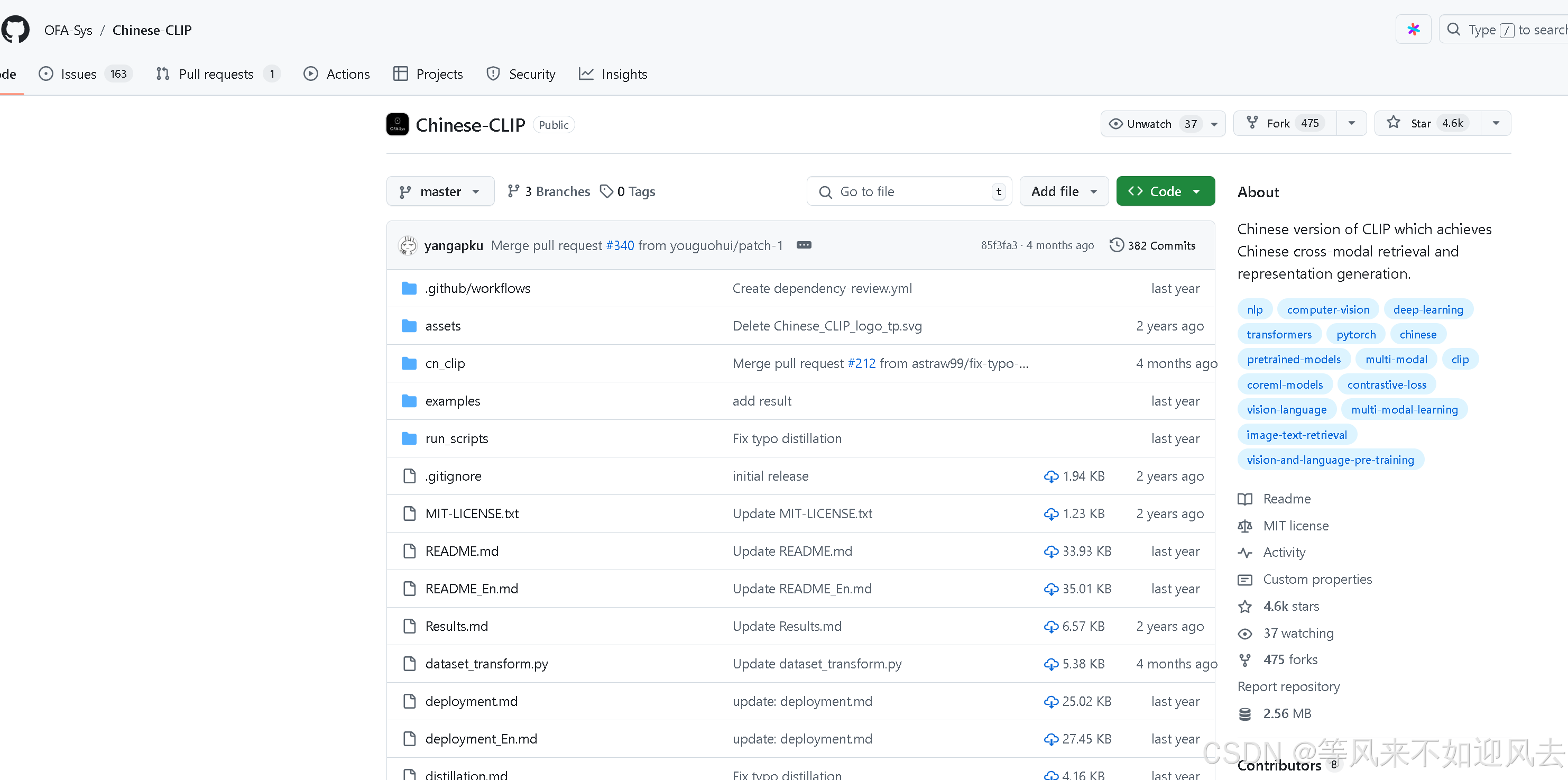Click the header Type / to search field
Viewport: 1568px width, 780px height.
(x=1504, y=29)
